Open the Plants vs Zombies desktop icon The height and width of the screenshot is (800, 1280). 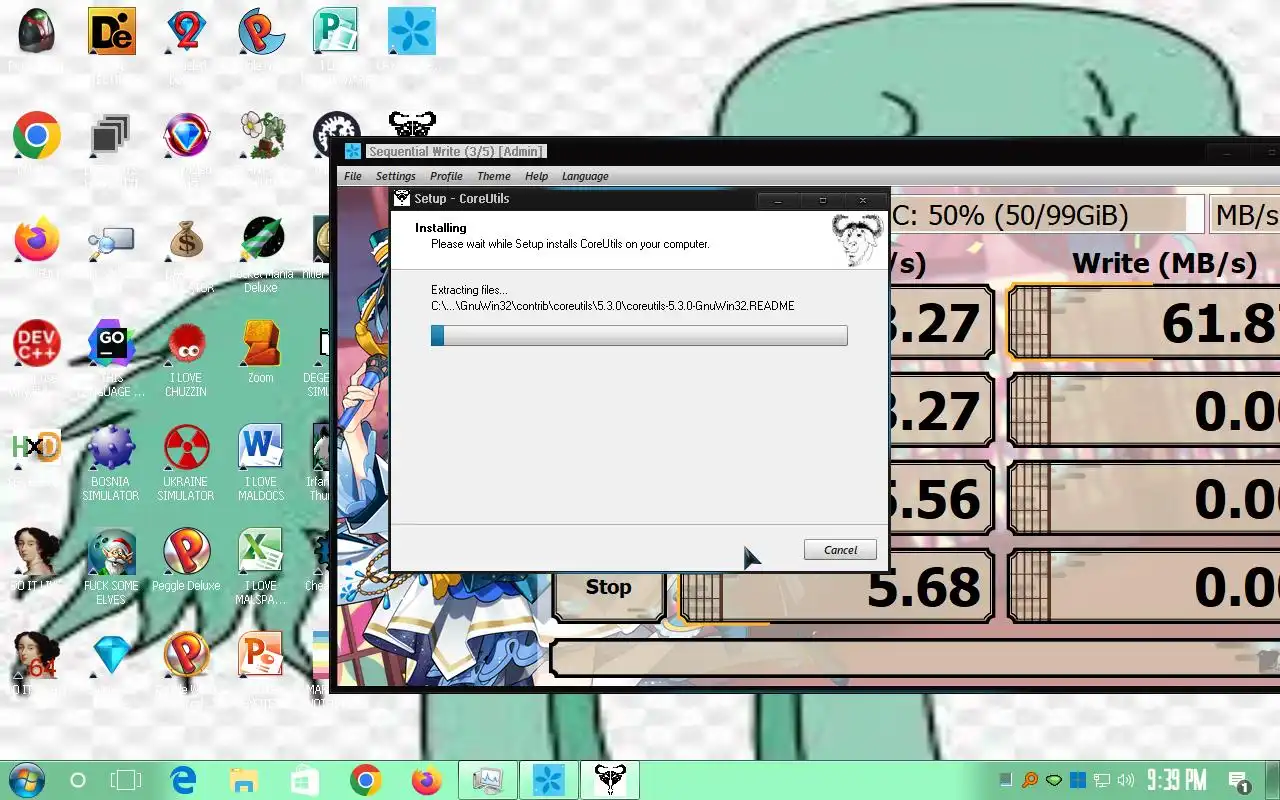[262, 136]
